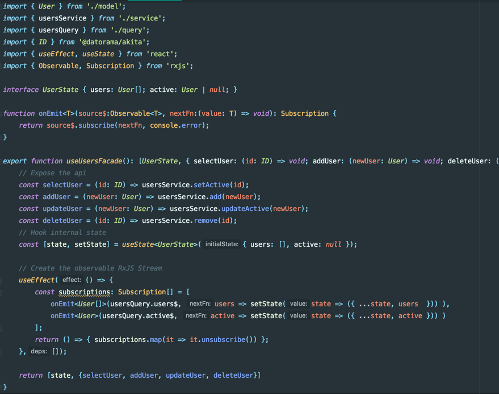Collapse the fold marker beside const subscriptions line

click(x=1, y=292)
